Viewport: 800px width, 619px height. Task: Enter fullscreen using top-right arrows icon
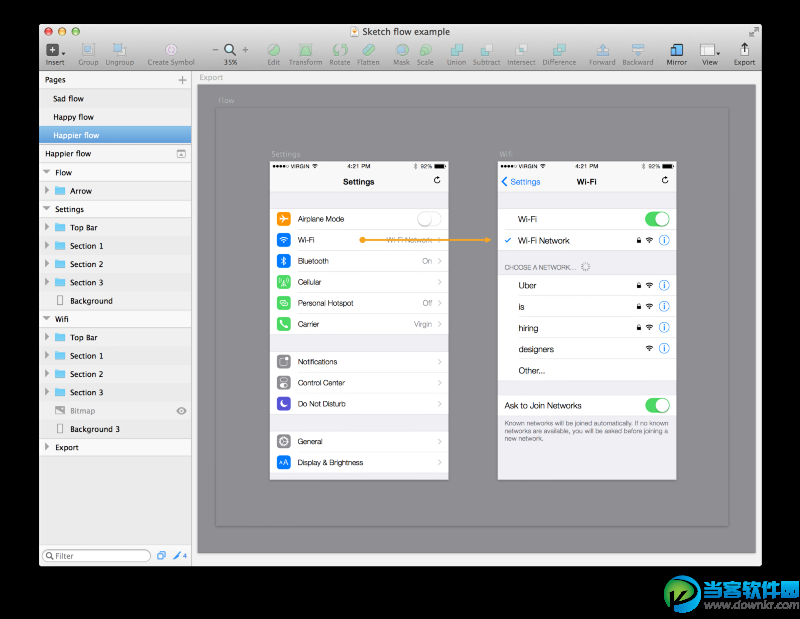point(754,32)
